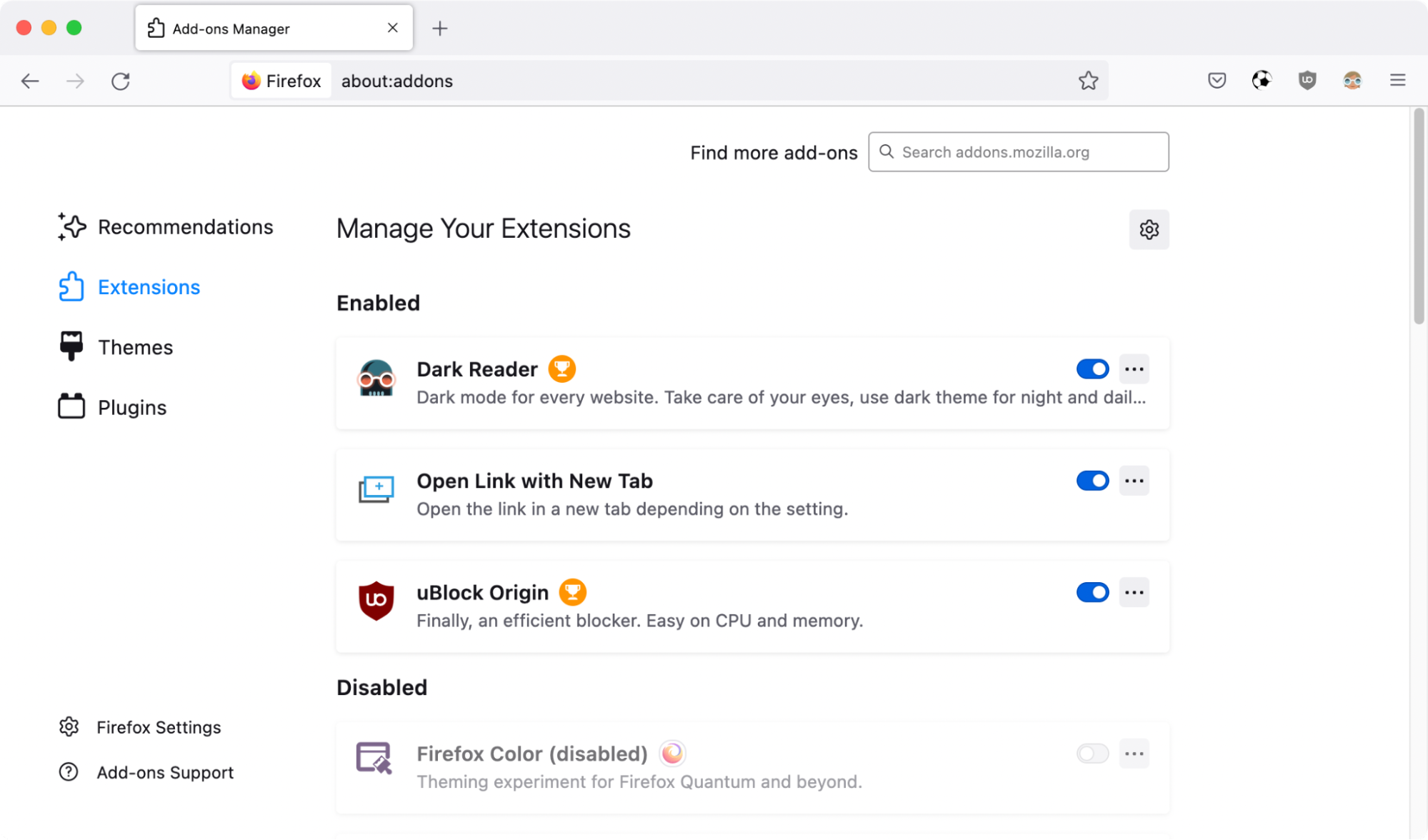Click the Firefox Color badge icon beside its name
This screenshot has width=1428, height=840.
pos(672,753)
